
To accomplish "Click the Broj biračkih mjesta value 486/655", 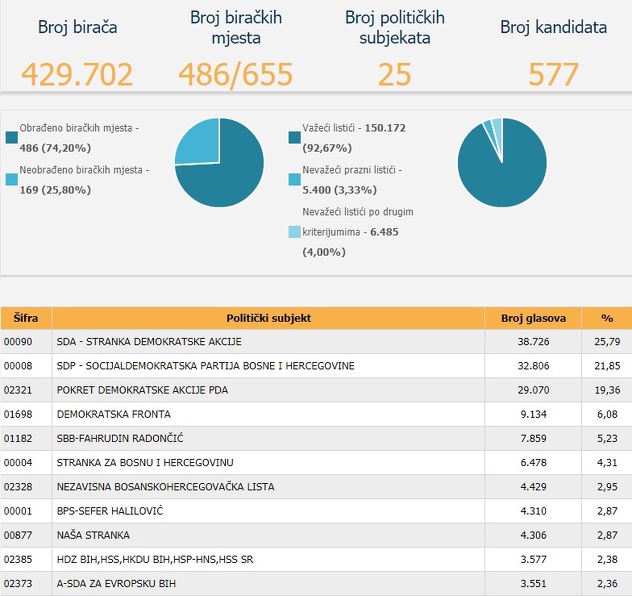I will coord(236,75).
